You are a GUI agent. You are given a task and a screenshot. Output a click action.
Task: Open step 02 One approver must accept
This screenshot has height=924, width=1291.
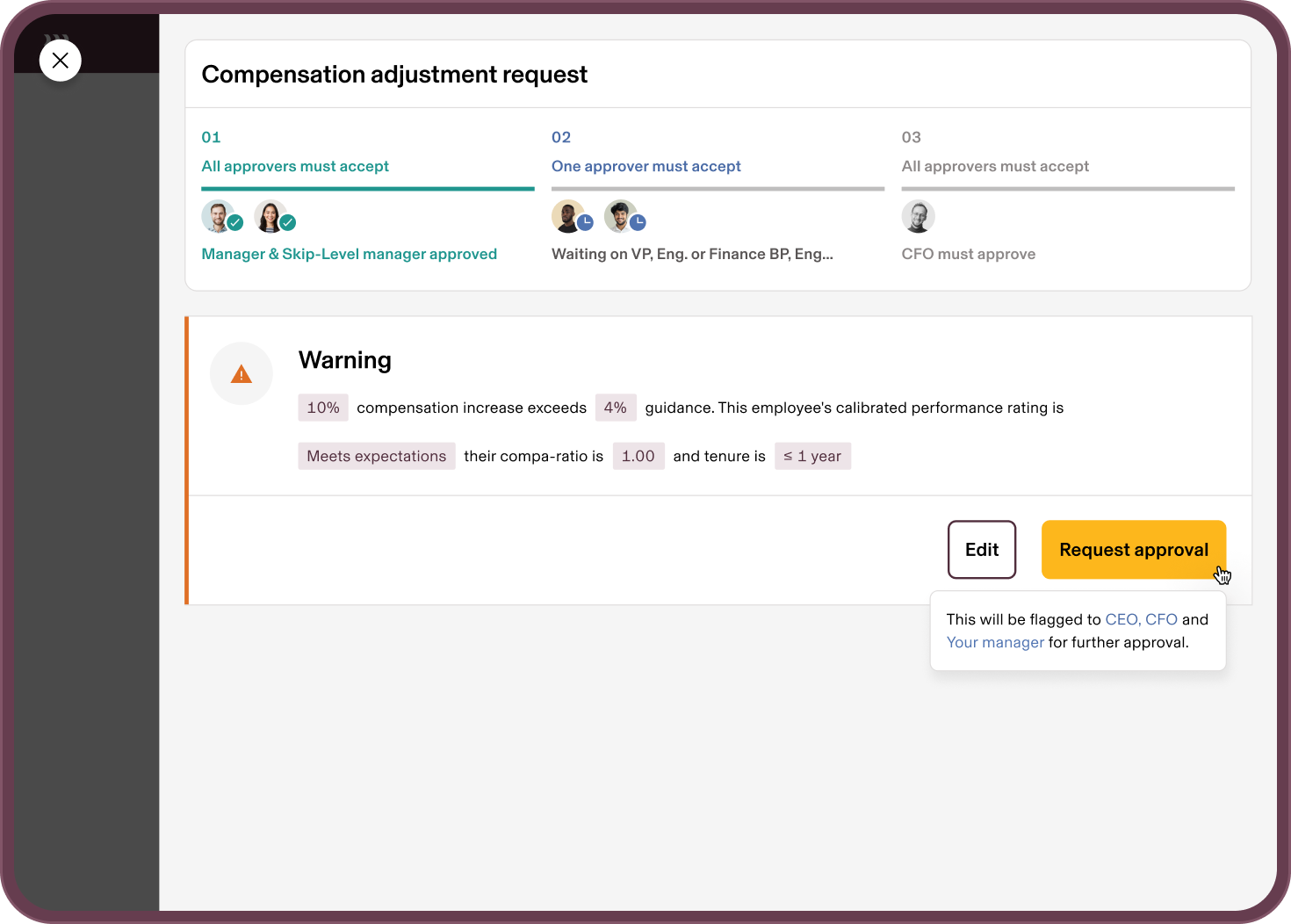(646, 166)
